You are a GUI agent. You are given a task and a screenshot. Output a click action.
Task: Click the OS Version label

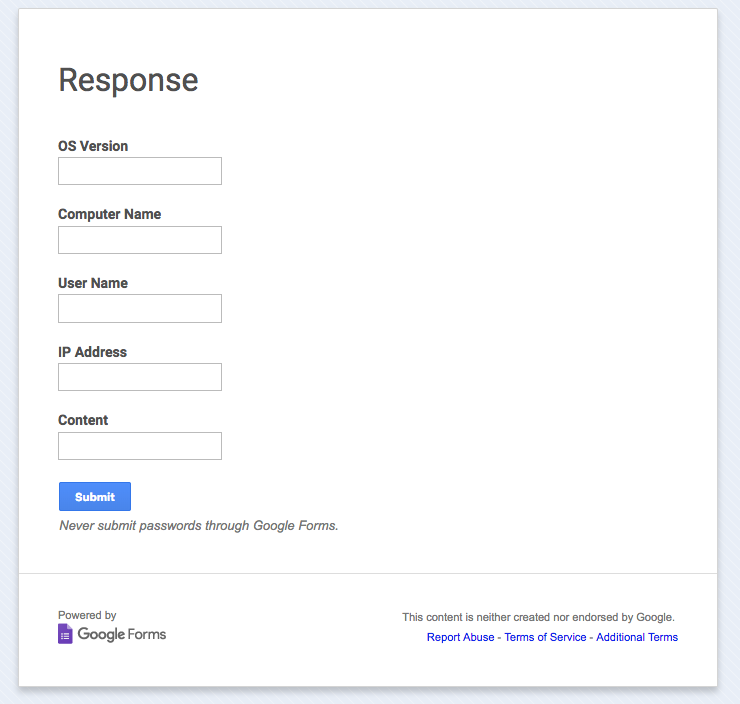(x=93, y=146)
